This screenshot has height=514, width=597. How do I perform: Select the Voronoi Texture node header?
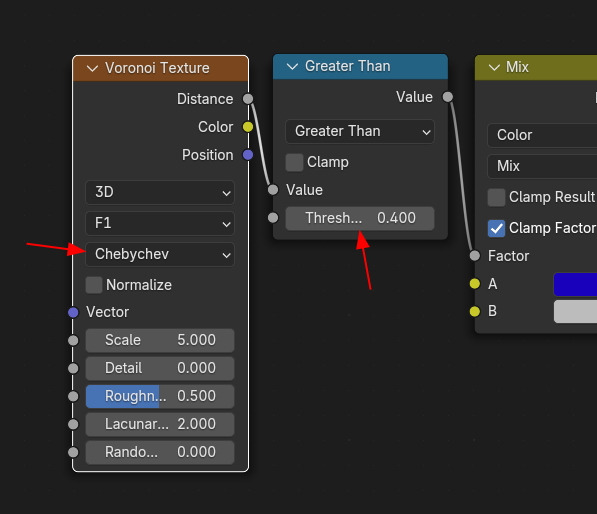160,68
